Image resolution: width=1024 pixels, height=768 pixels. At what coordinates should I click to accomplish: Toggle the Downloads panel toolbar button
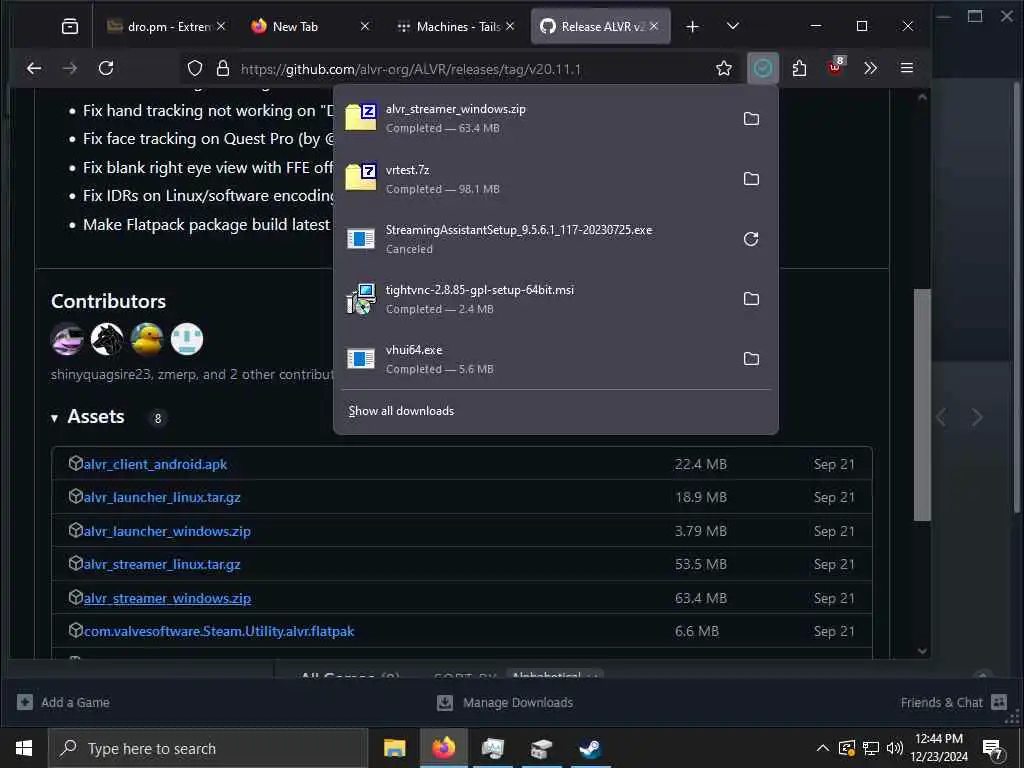pos(763,68)
